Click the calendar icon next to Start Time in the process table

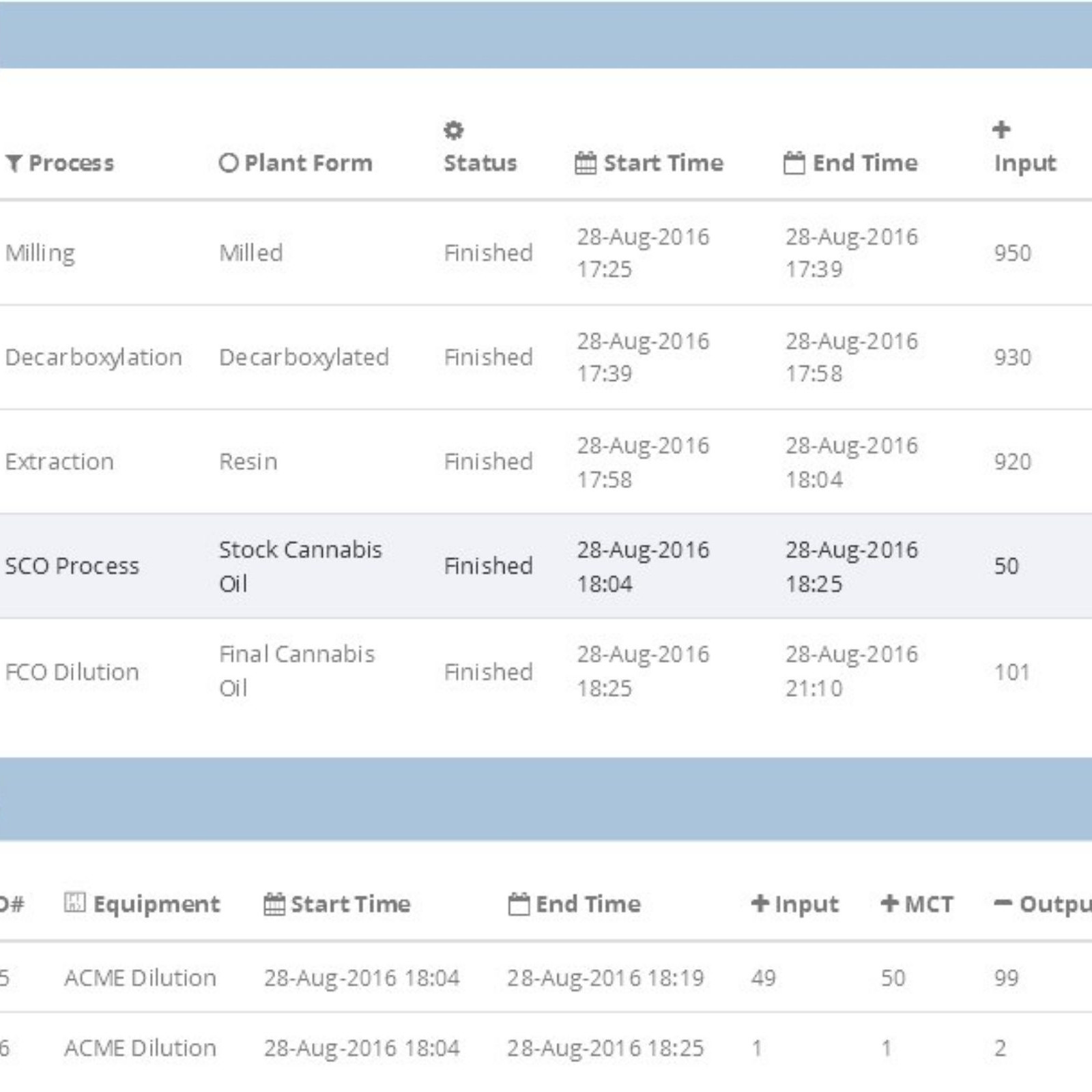(x=586, y=163)
